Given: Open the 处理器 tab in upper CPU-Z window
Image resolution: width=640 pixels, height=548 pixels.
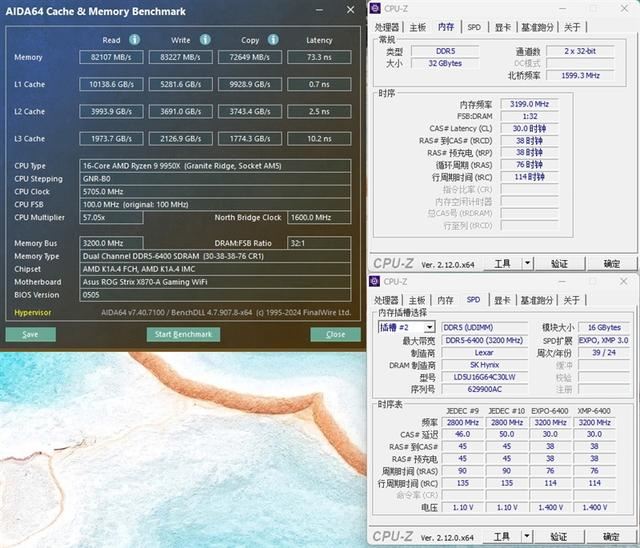Looking at the screenshot, I should (387, 27).
